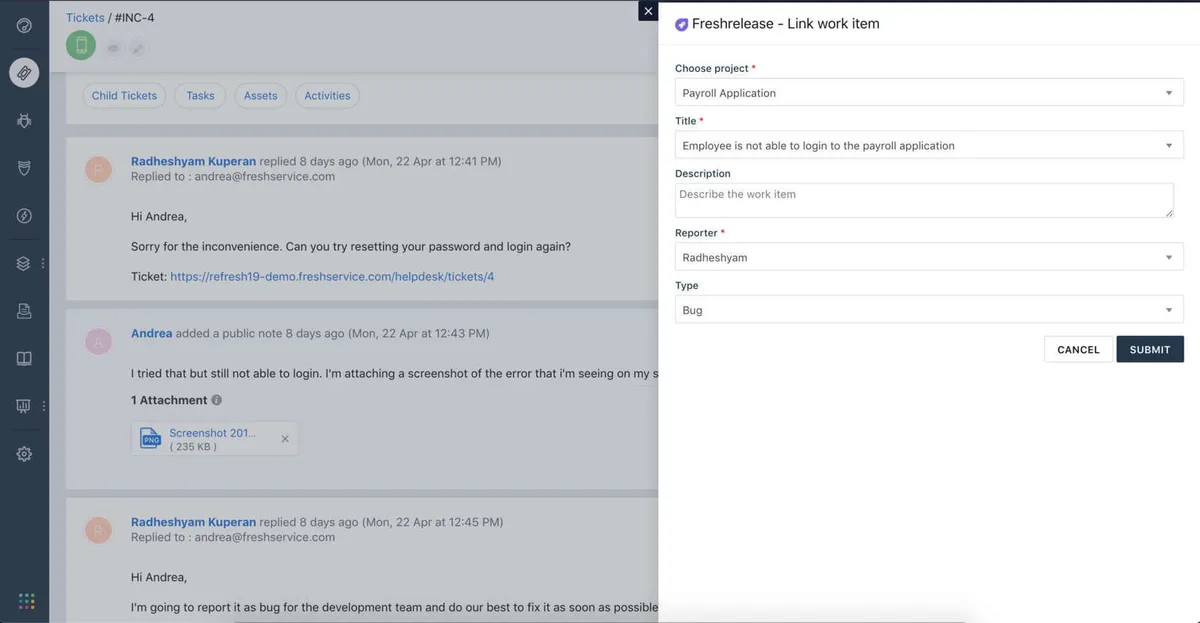Click the 'Freshrelease - Link work item' heading

[x=786, y=24]
